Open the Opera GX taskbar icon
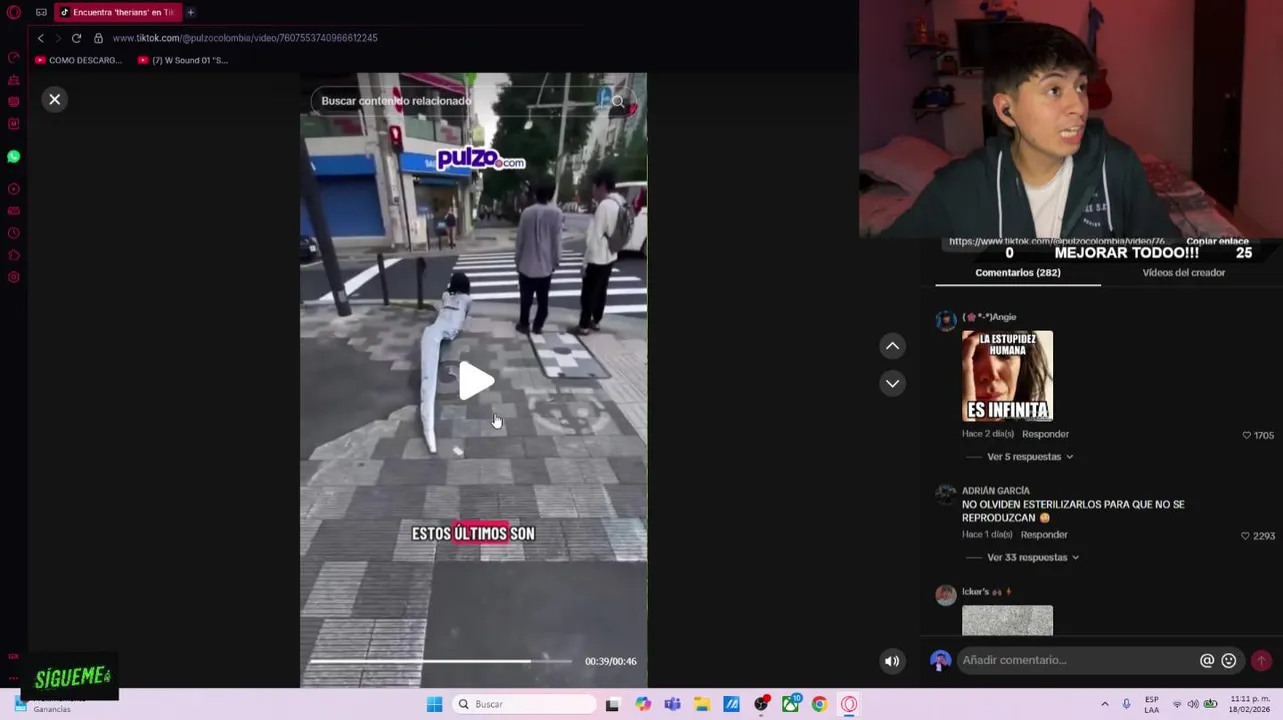The height and width of the screenshot is (720, 1283). 849,704
